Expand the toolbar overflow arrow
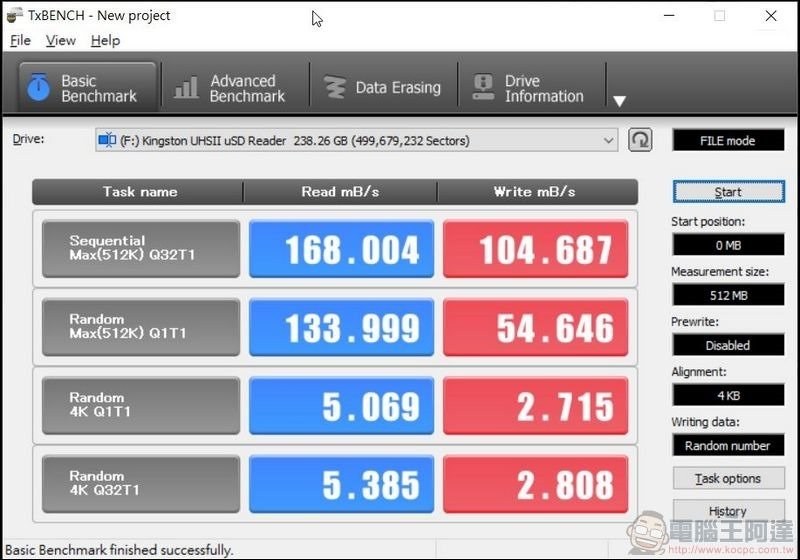 pos(619,101)
